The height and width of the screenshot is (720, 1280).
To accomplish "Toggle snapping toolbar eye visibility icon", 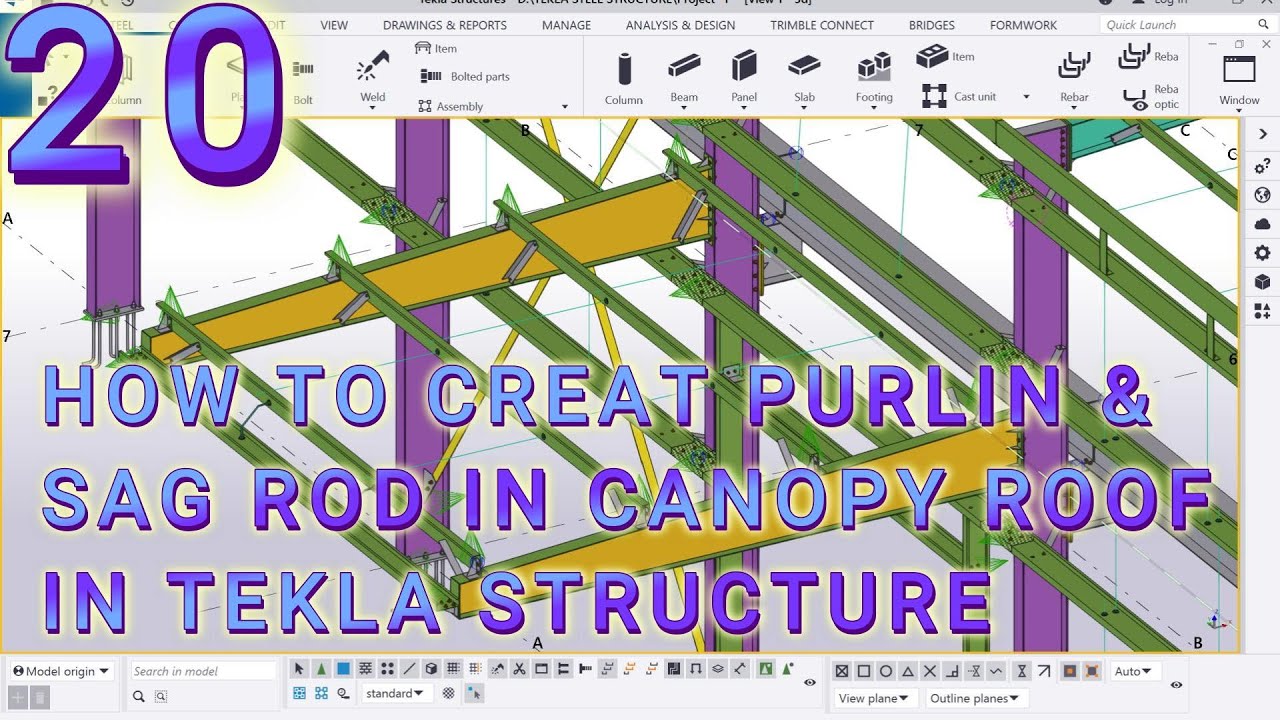I will coord(1176,685).
